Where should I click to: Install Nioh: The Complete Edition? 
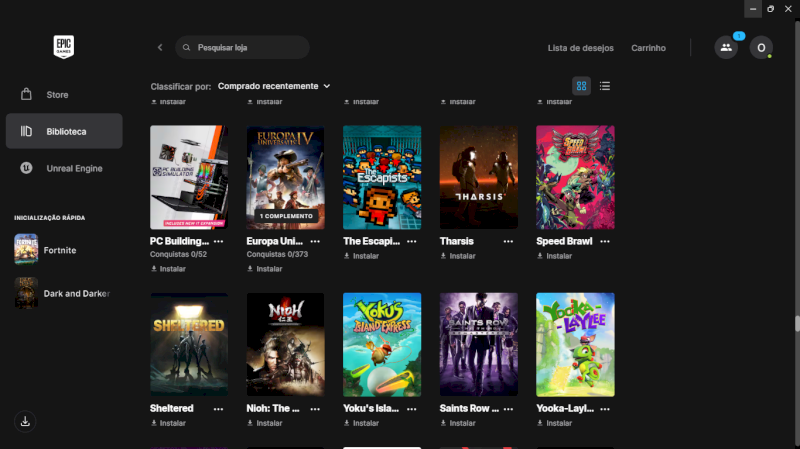[265, 423]
